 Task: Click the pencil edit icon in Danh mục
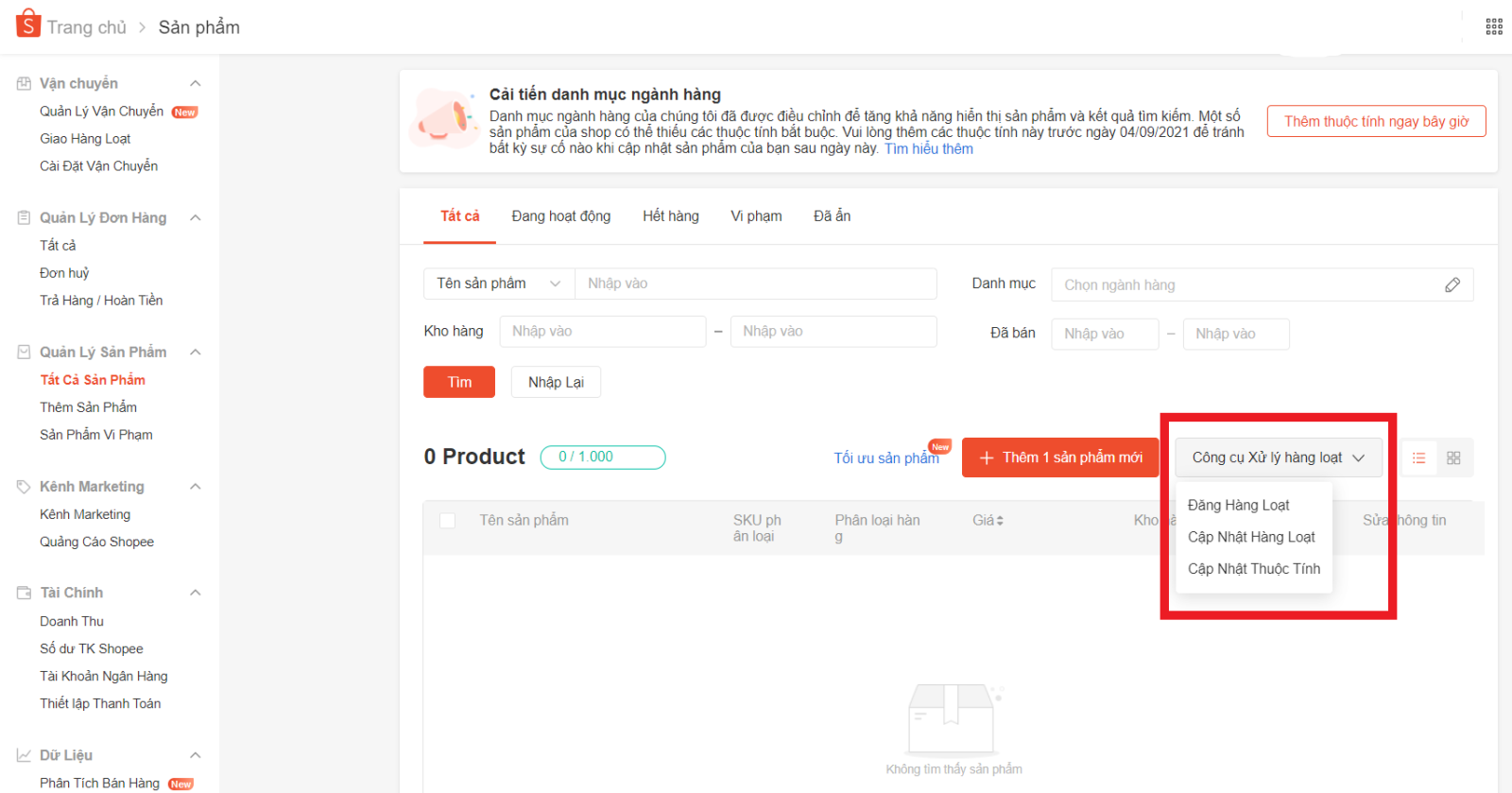coord(1452,285)
